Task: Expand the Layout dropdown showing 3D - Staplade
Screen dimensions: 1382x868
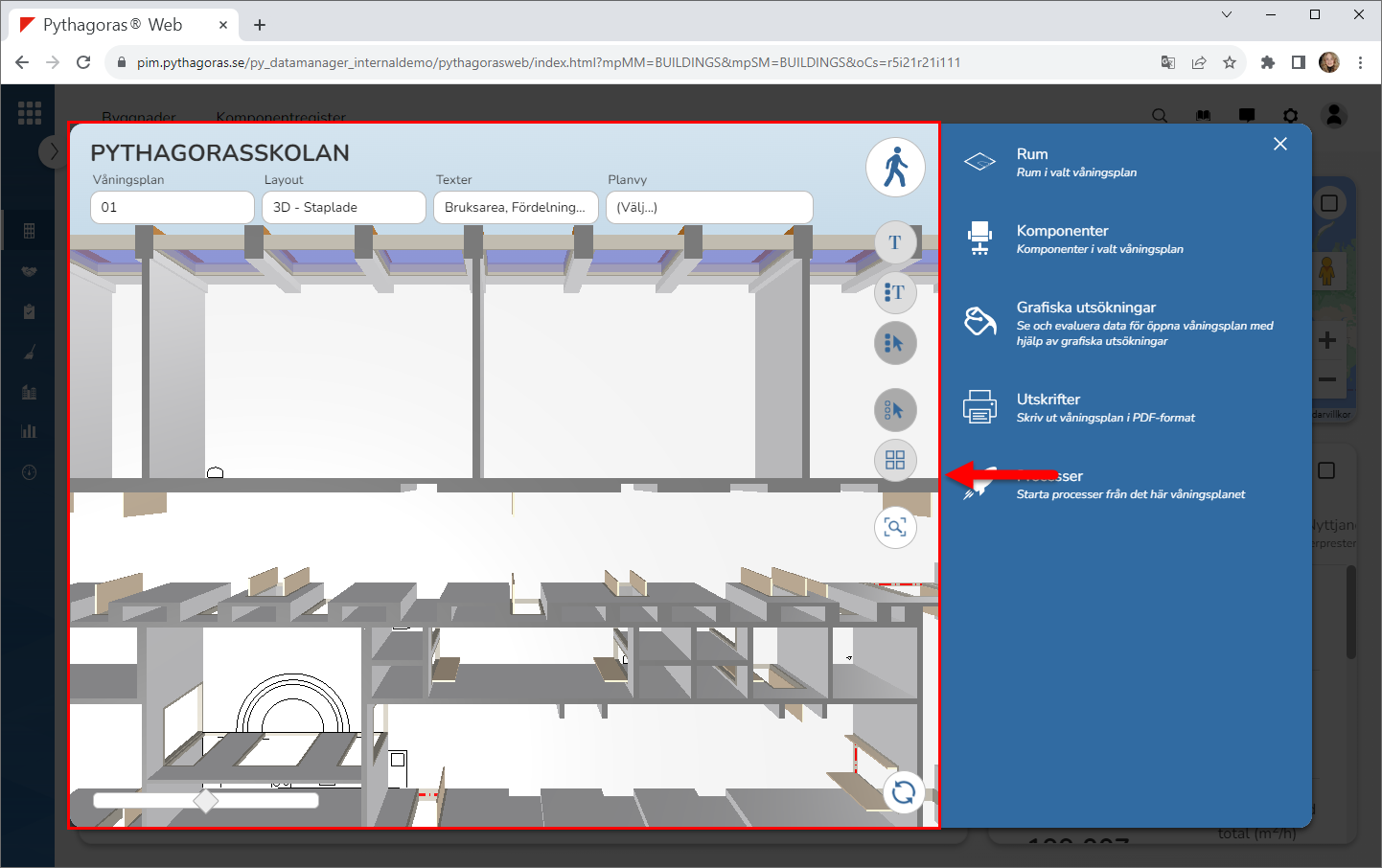Action: pyautogui.click(x=343, y=207)
